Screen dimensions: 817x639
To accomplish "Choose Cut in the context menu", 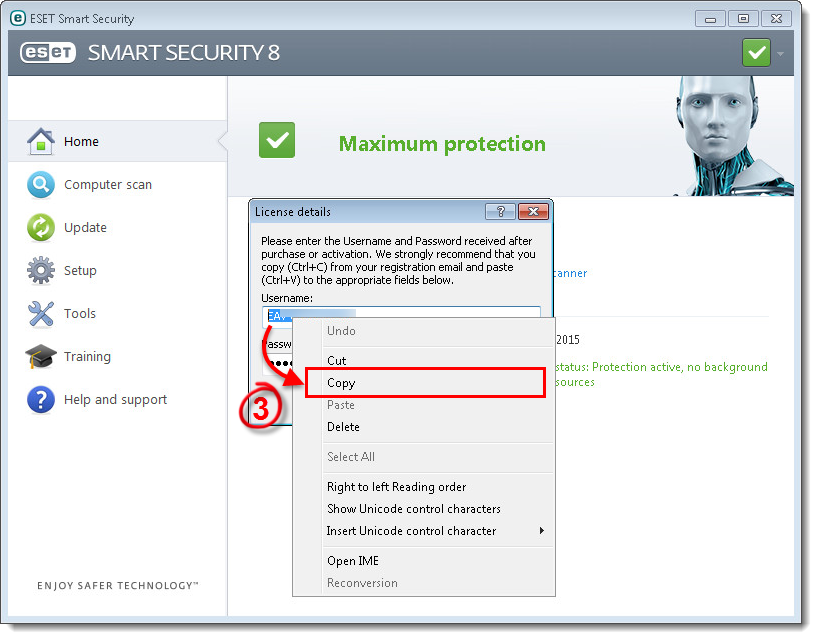I will 337,361.
